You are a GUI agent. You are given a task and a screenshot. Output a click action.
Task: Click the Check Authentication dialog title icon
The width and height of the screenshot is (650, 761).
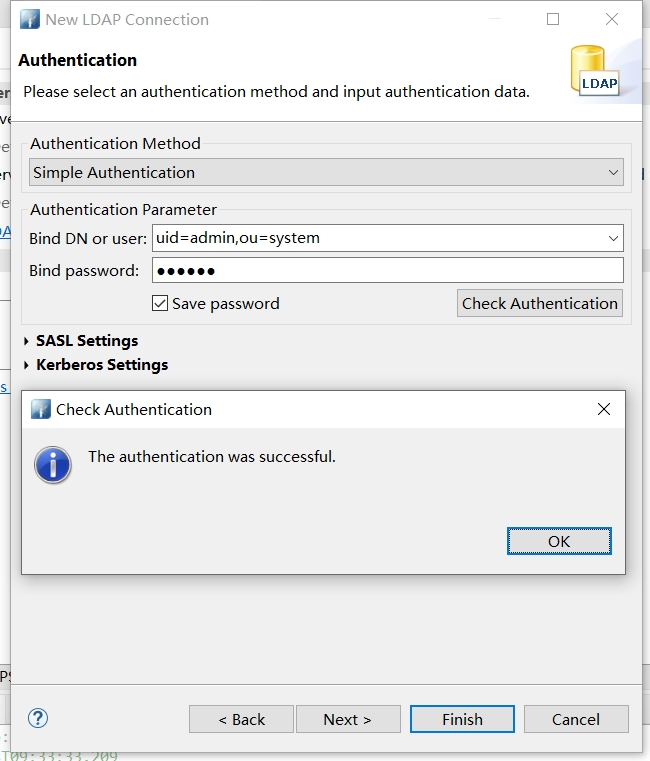coord(41,409)
